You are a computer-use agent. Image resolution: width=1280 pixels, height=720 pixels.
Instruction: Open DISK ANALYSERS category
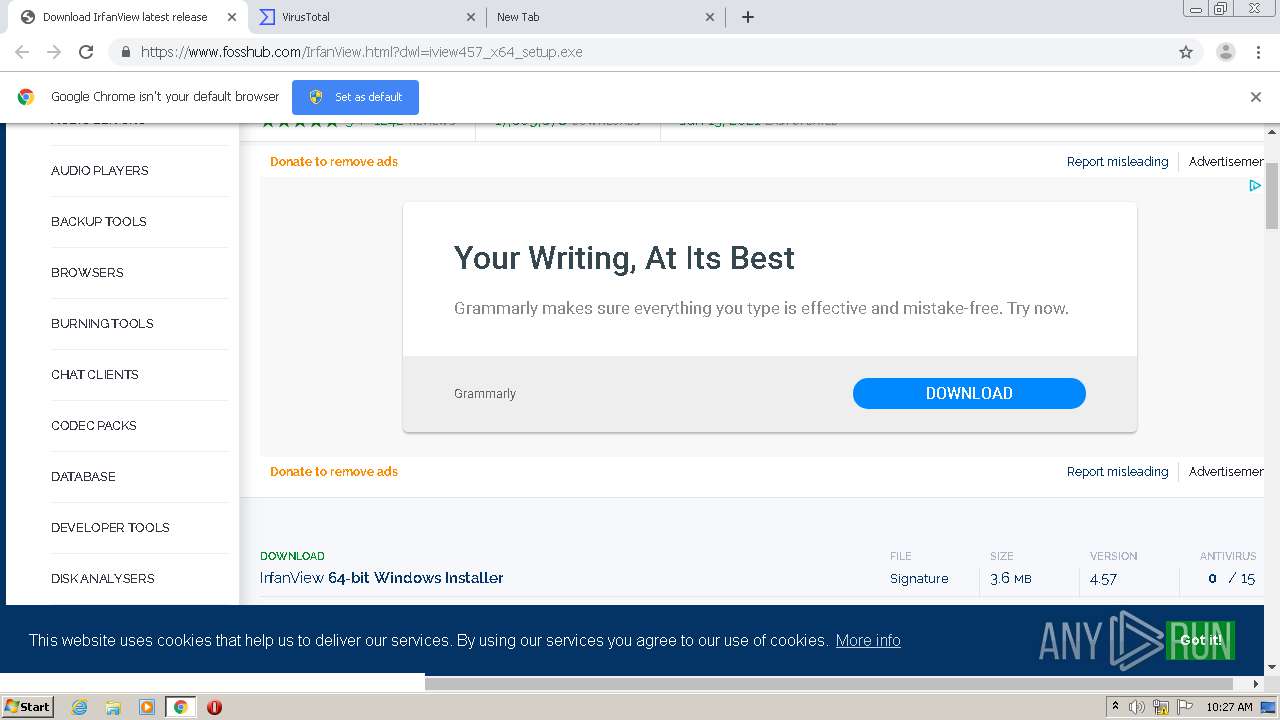click(103, 579)
